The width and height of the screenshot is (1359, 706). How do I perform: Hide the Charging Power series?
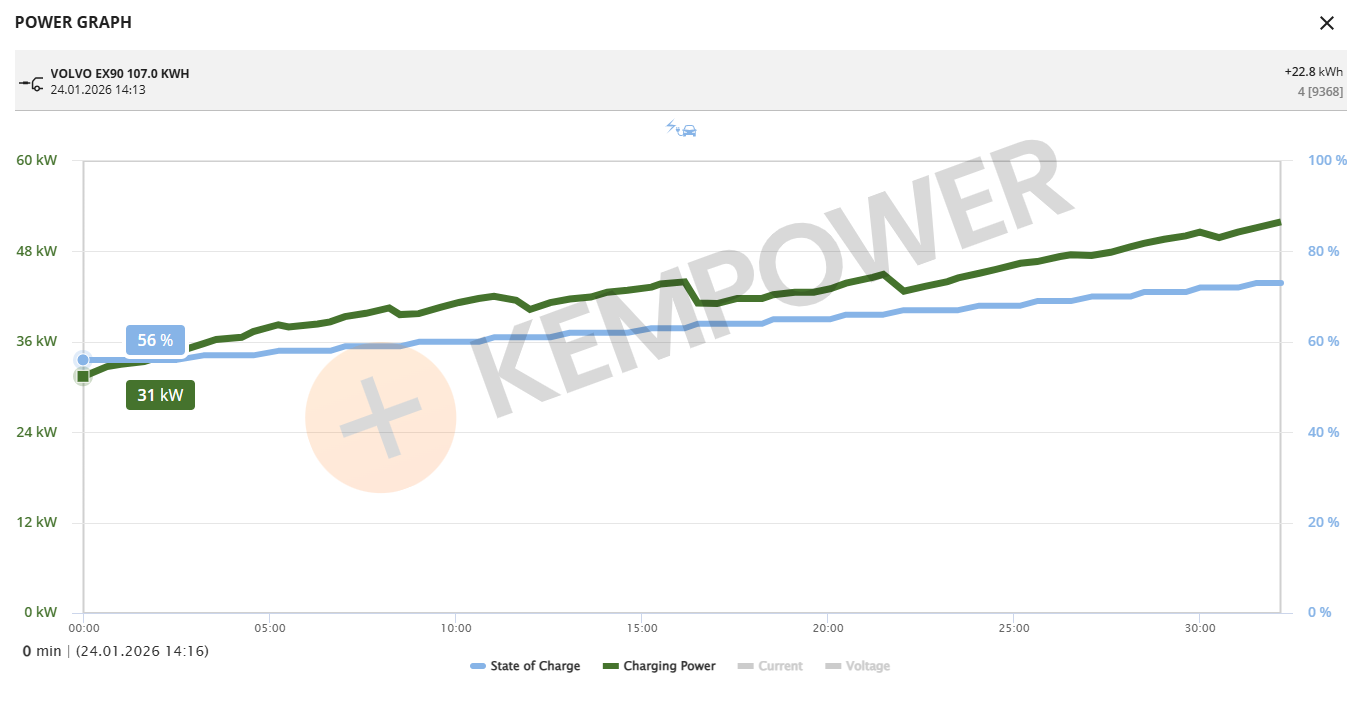tap(659, 666)
